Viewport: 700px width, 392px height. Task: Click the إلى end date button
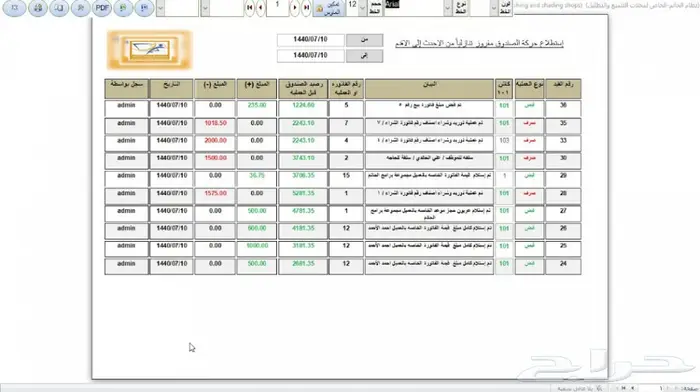[364, 55]
